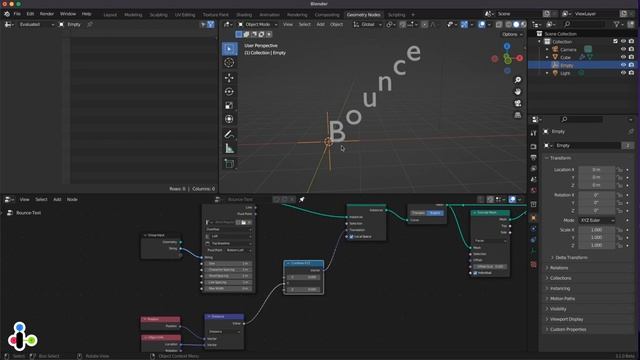Open the node editor Add menu
The width and height of the screenshot is (640, 360).
point(57,200)
